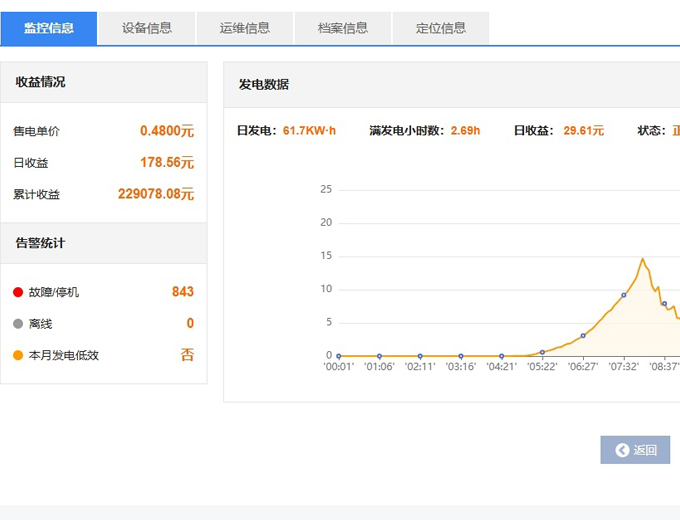Click the 返回 back button
This screenshot has width=680, height=520.
(635, 450)
